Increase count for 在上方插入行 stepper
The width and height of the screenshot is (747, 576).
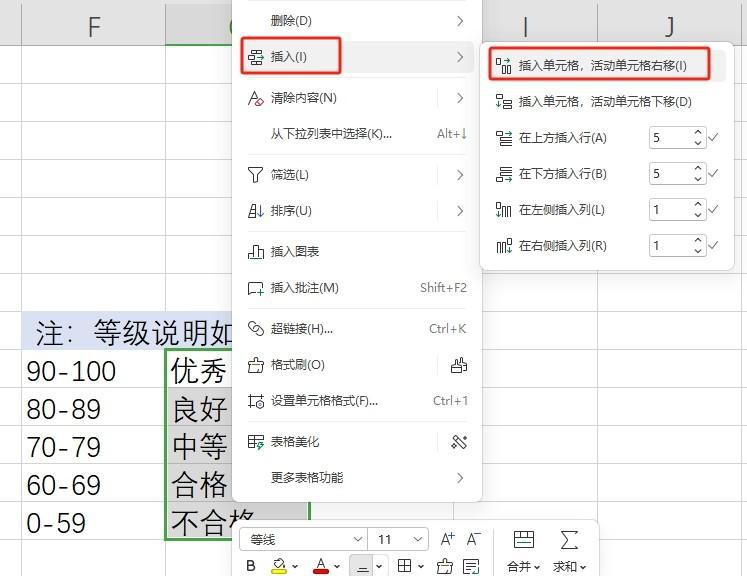click(x=698, y=132)
